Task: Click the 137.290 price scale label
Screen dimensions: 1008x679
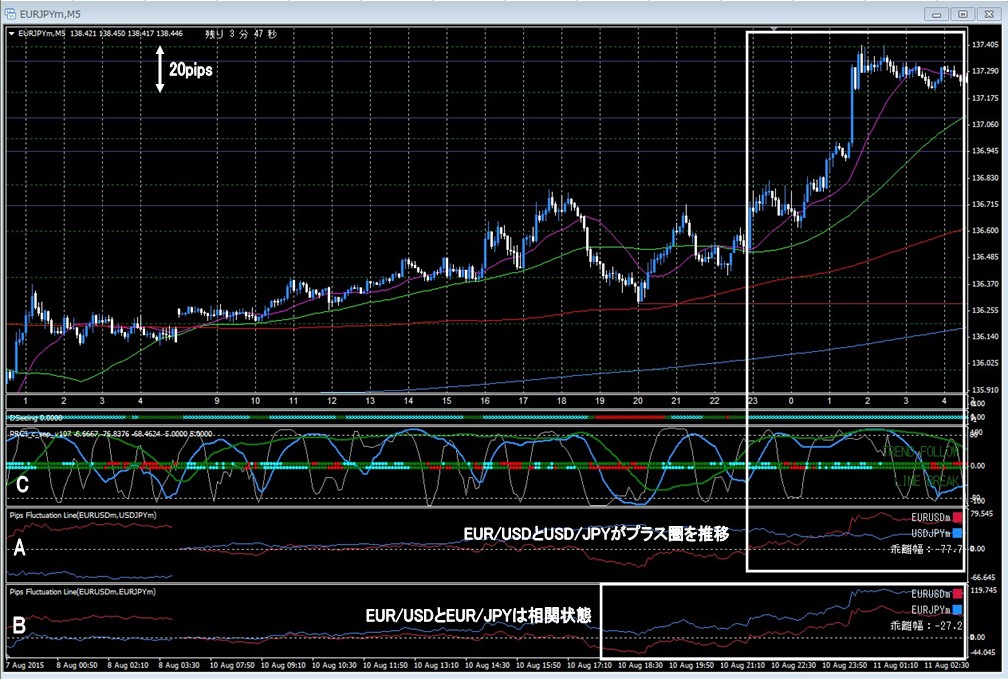Action: [x=984, y=71]
